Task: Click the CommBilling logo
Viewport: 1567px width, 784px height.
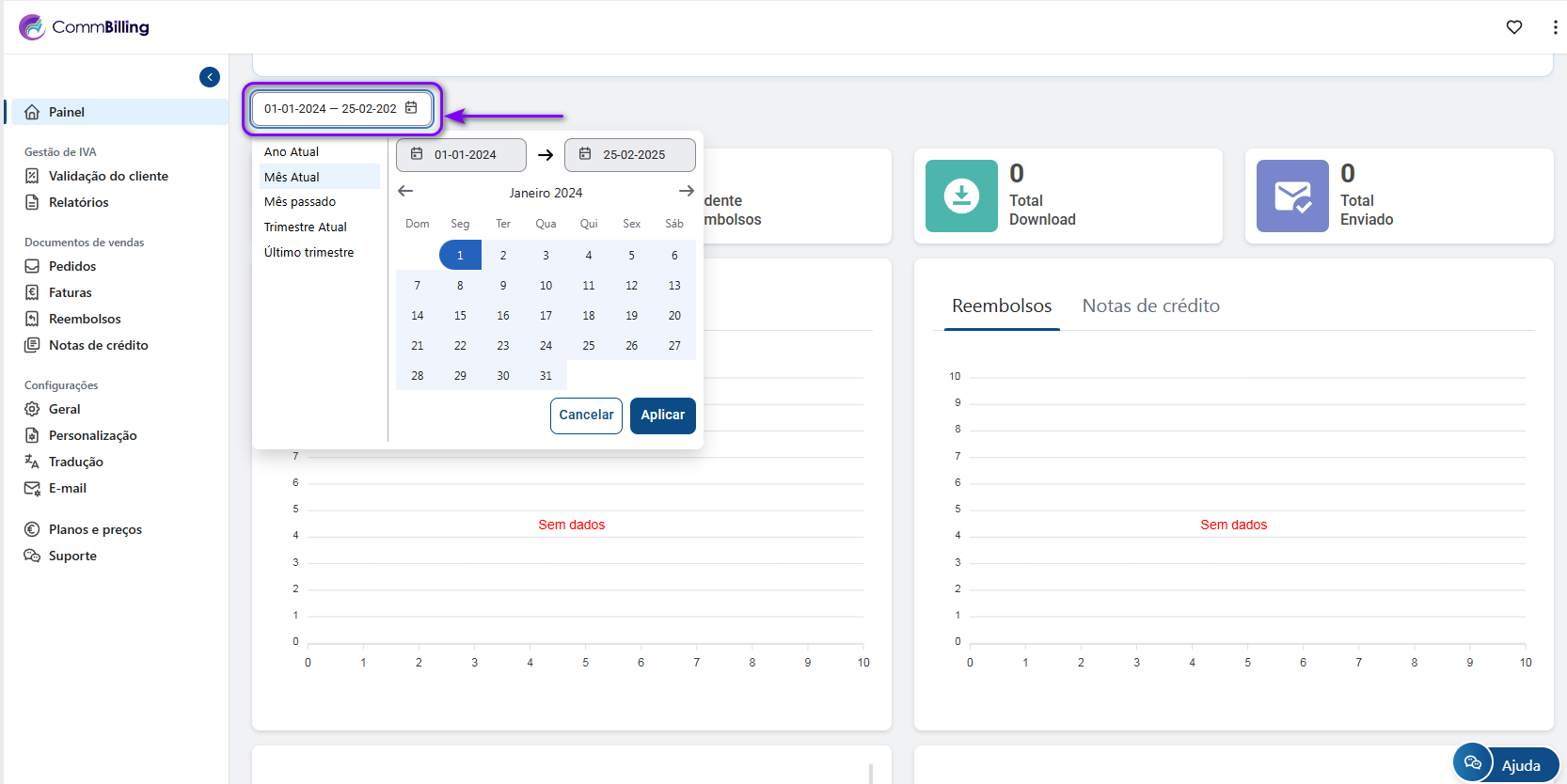Action: 84,27
